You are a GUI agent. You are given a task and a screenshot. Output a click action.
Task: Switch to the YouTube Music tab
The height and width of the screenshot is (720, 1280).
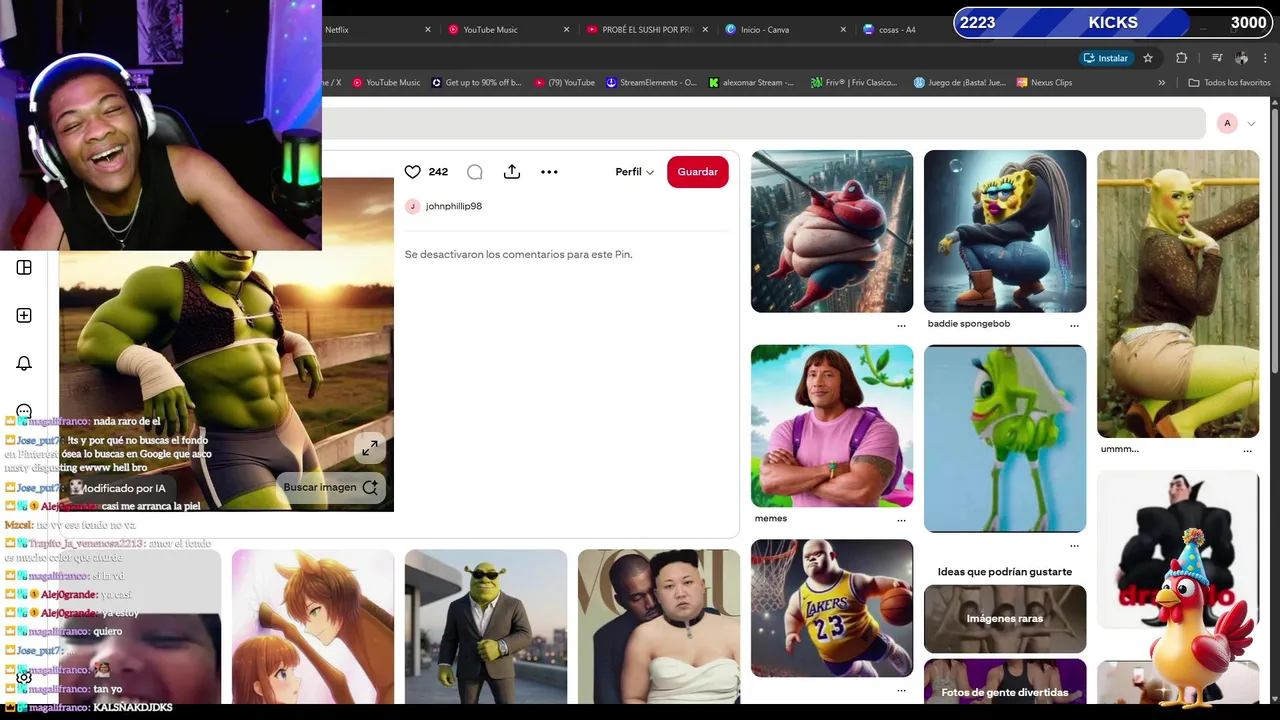[x=508, y=30]
